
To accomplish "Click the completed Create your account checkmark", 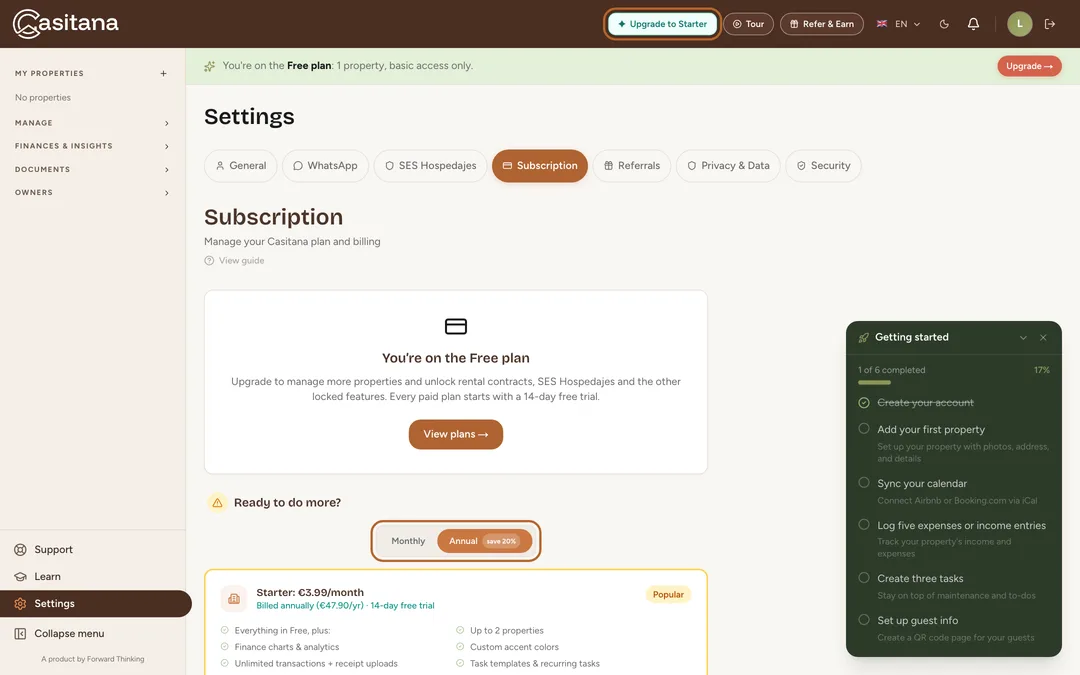I will (x=864, y=402).
